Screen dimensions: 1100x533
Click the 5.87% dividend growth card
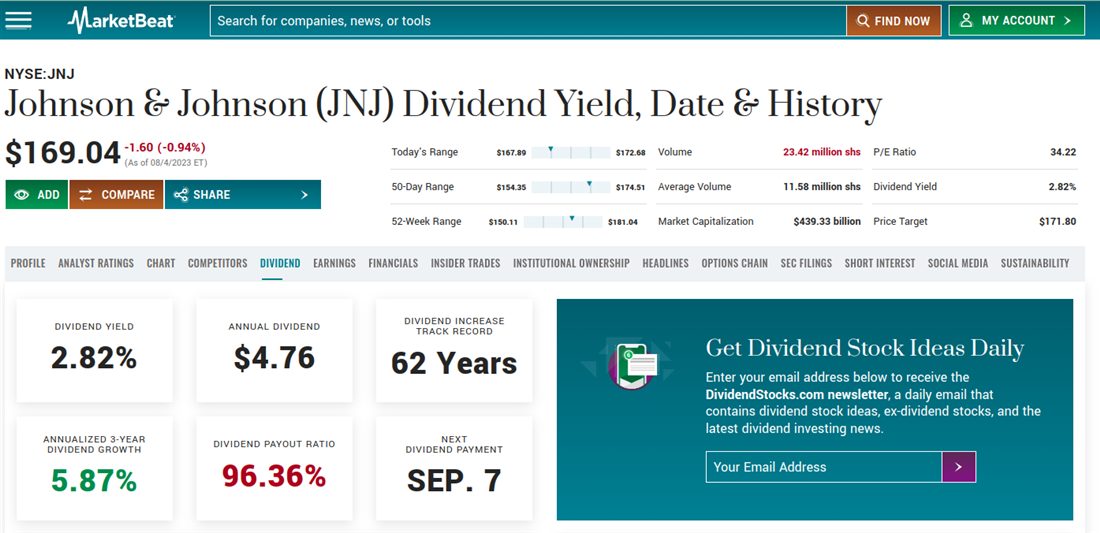pos(95,468)
